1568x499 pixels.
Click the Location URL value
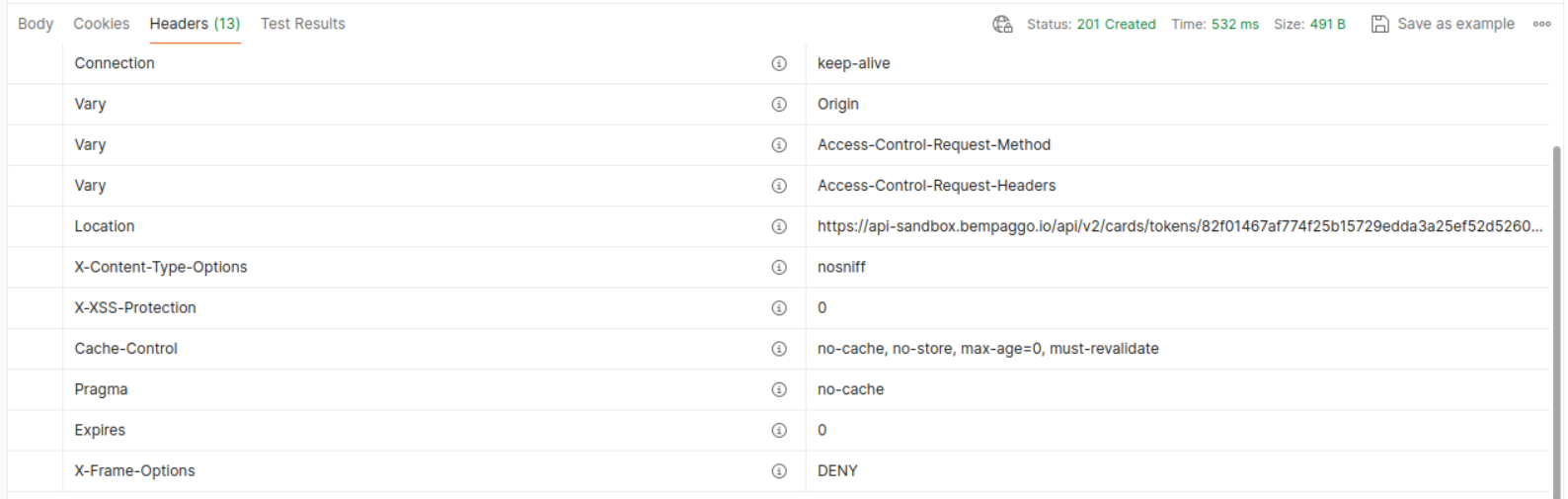[x=1180, y=226]
